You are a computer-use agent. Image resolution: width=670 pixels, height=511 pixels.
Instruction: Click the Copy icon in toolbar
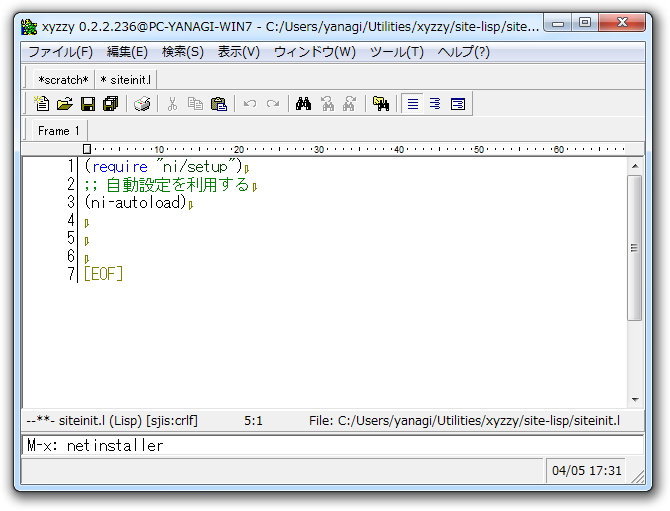195,104
